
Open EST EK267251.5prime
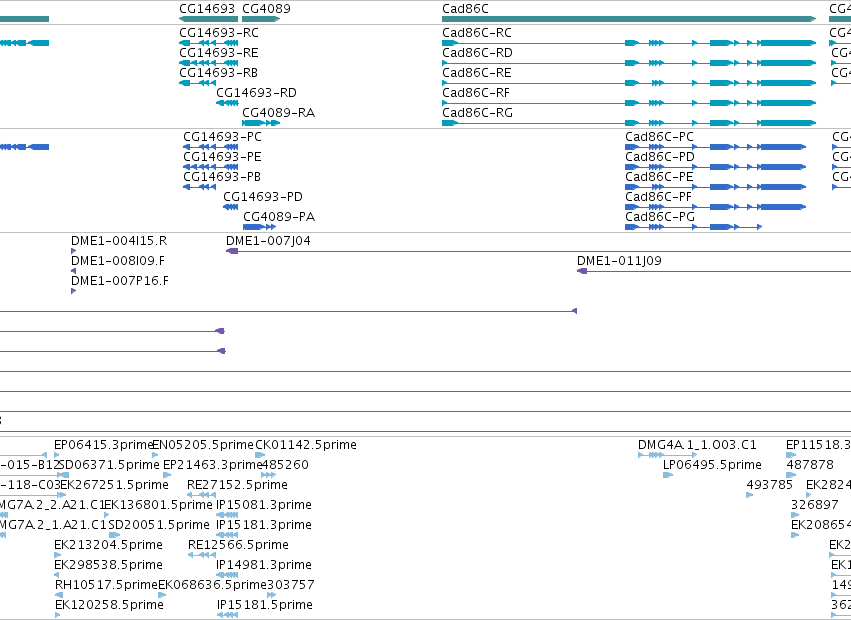pyautogui.click(x=115, y=485)
